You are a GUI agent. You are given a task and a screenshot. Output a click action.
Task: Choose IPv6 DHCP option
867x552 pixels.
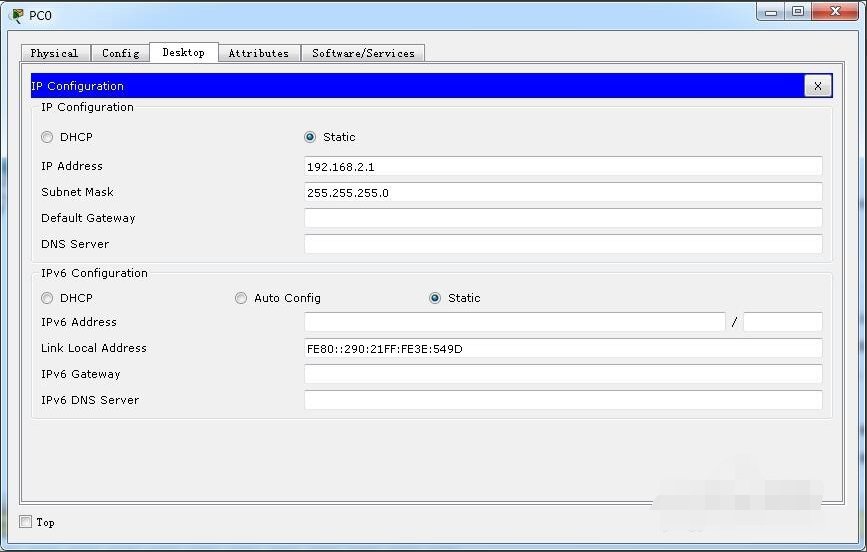coord(47,298)
